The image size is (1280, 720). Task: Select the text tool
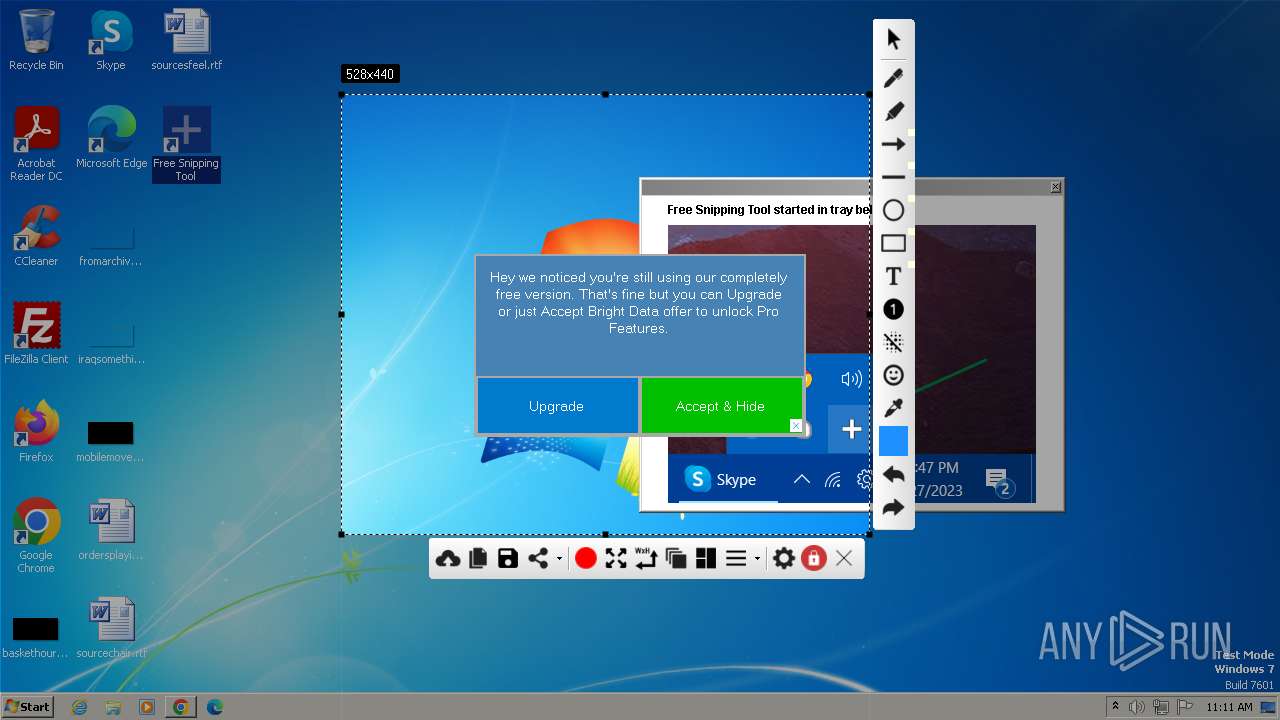(x=893, y=276)
